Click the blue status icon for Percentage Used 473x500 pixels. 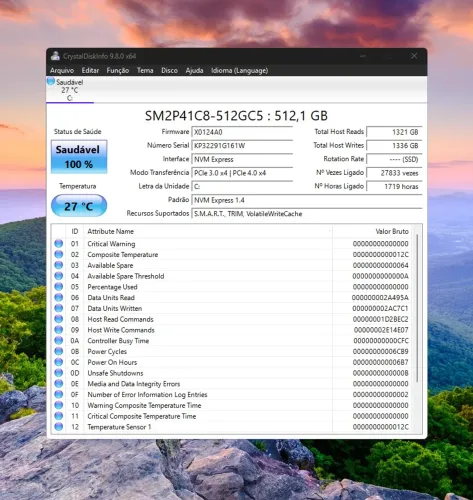pos(59,287)
